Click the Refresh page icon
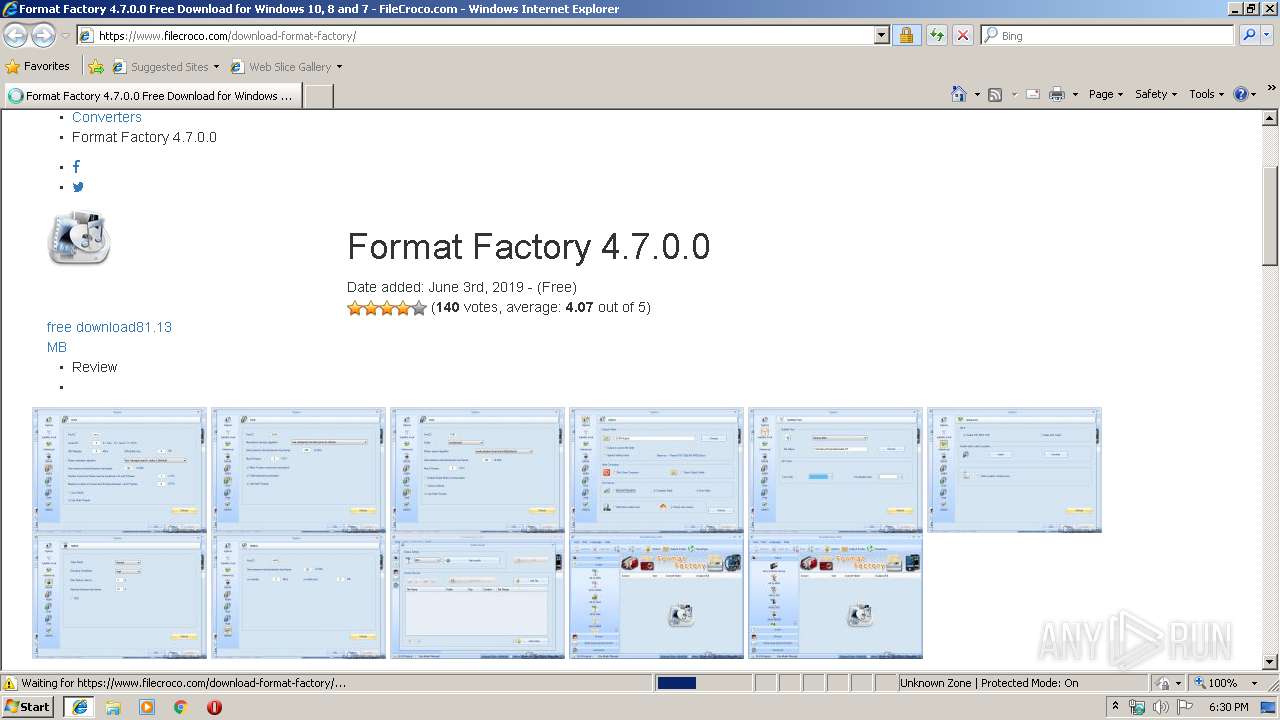Screen dimensions: 1280x720 (936, 35)
